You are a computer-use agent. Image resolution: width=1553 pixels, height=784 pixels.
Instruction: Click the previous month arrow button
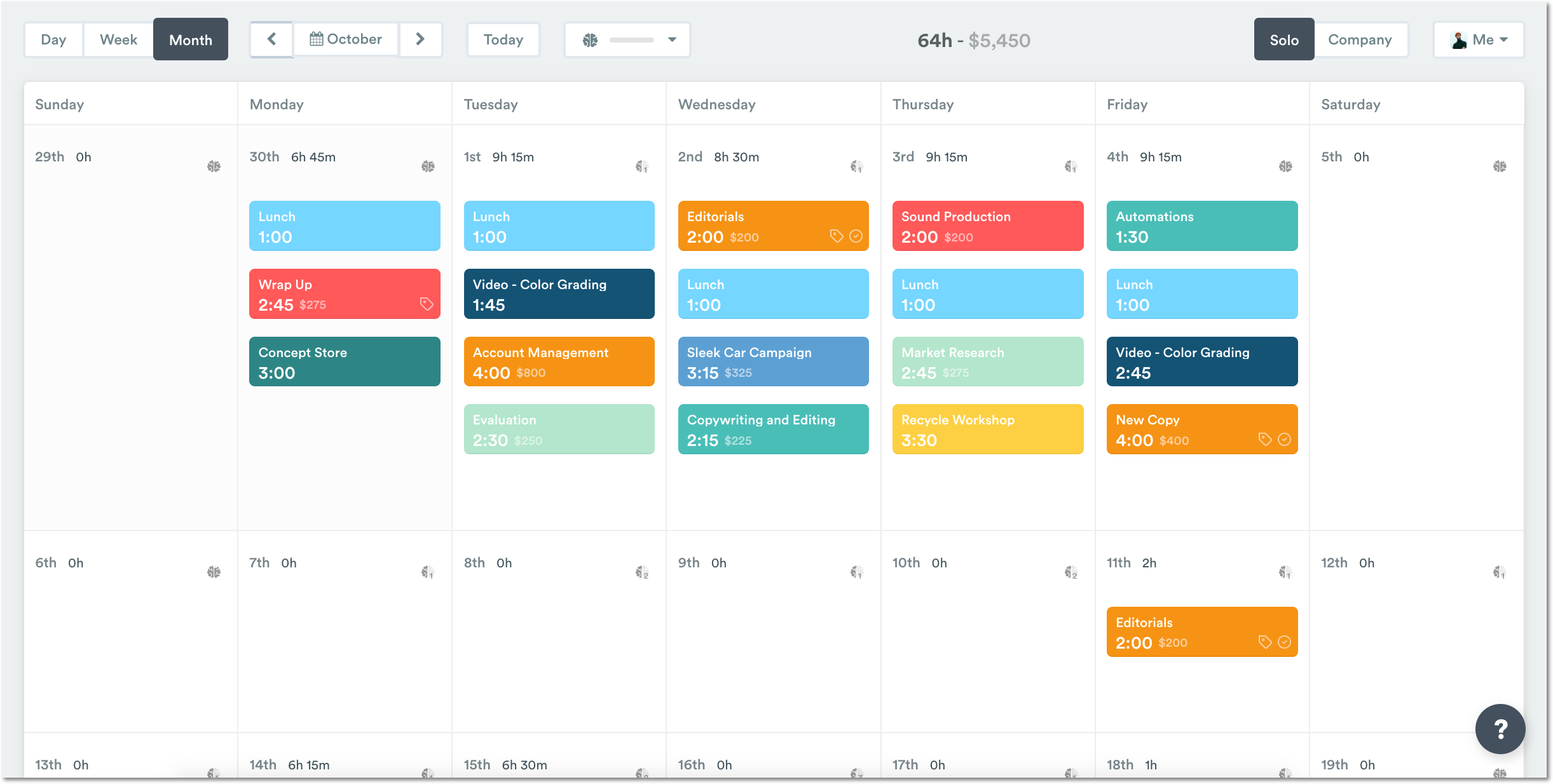[271, 39]
